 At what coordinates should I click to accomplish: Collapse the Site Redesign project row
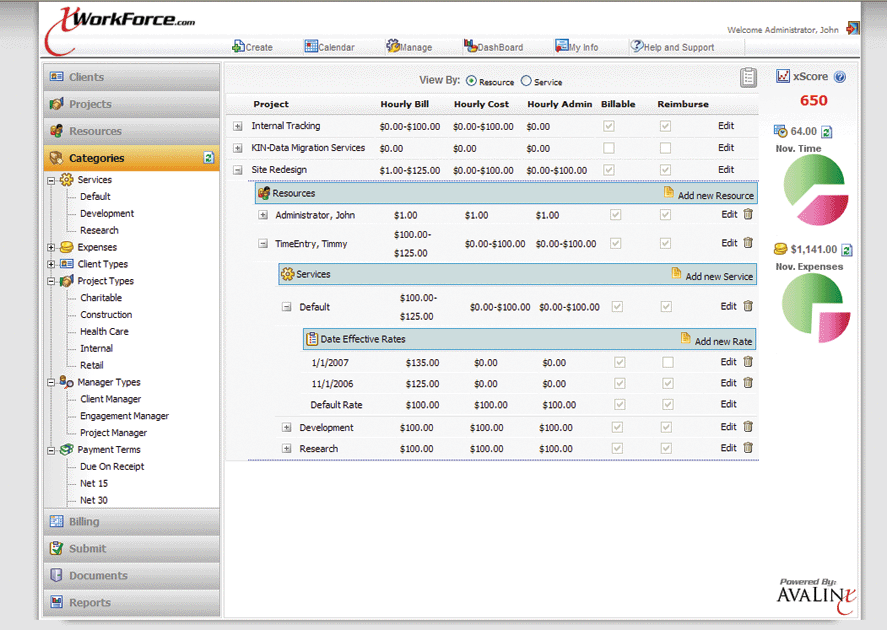click(x=238, y=170)
